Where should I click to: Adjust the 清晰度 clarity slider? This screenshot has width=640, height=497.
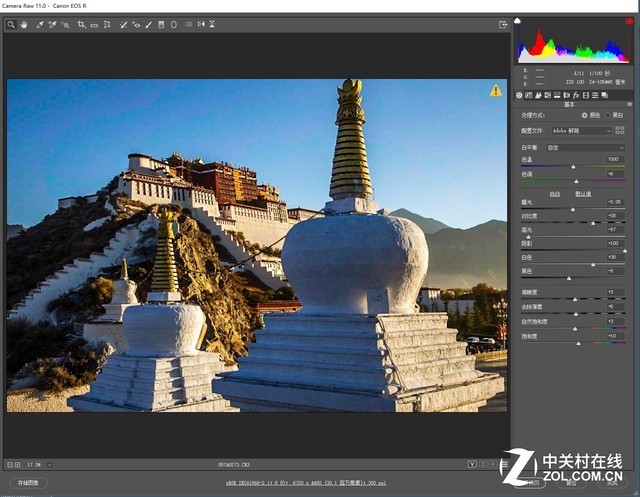(575, 300)
